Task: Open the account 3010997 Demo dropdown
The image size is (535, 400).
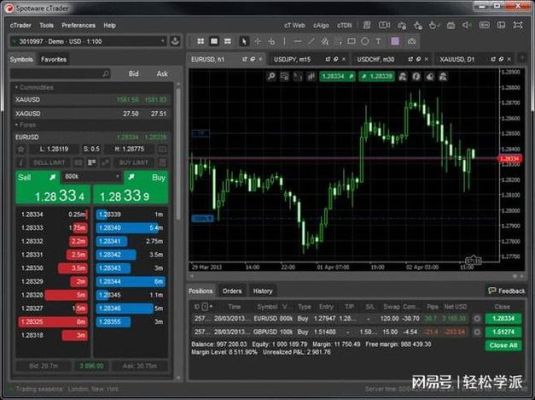Action: click(88, 42)
